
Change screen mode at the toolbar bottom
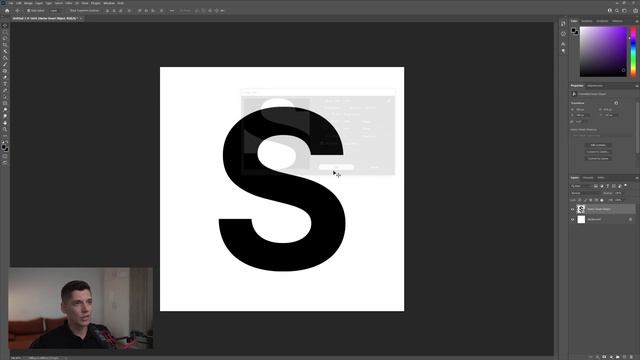(x=5, y=163)
